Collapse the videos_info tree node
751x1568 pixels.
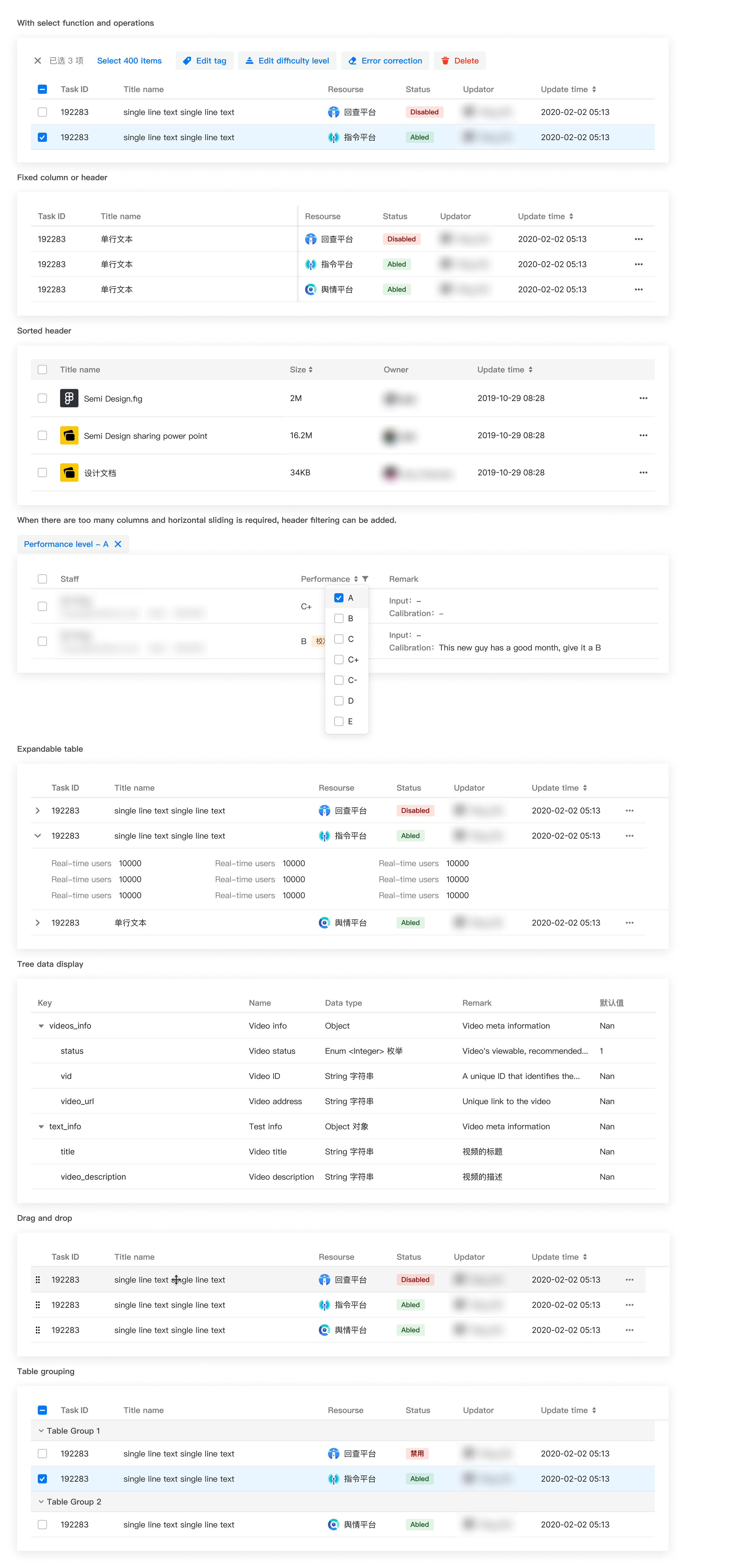41,1026
